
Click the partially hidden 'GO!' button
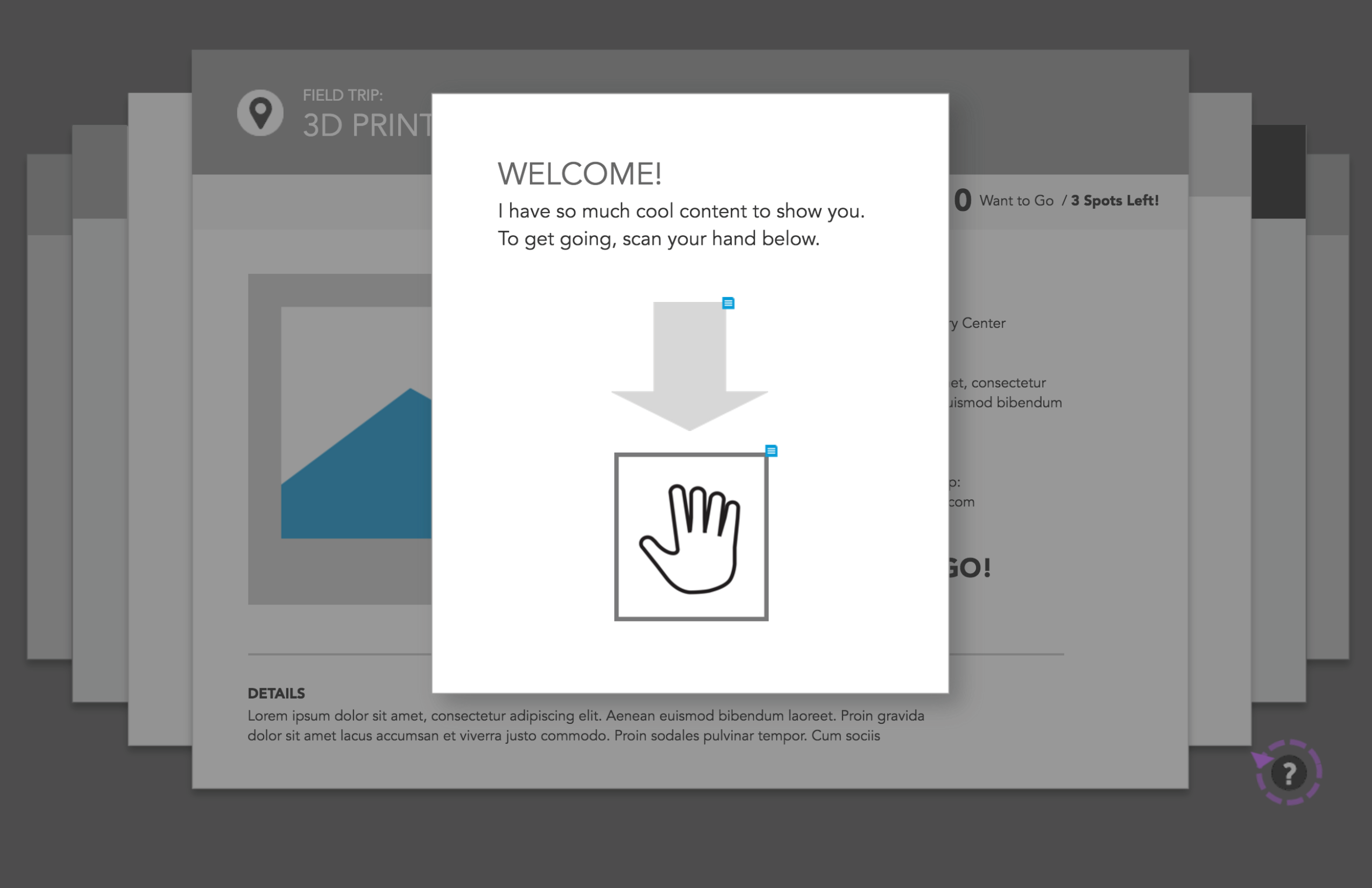[x=970, y=568]
